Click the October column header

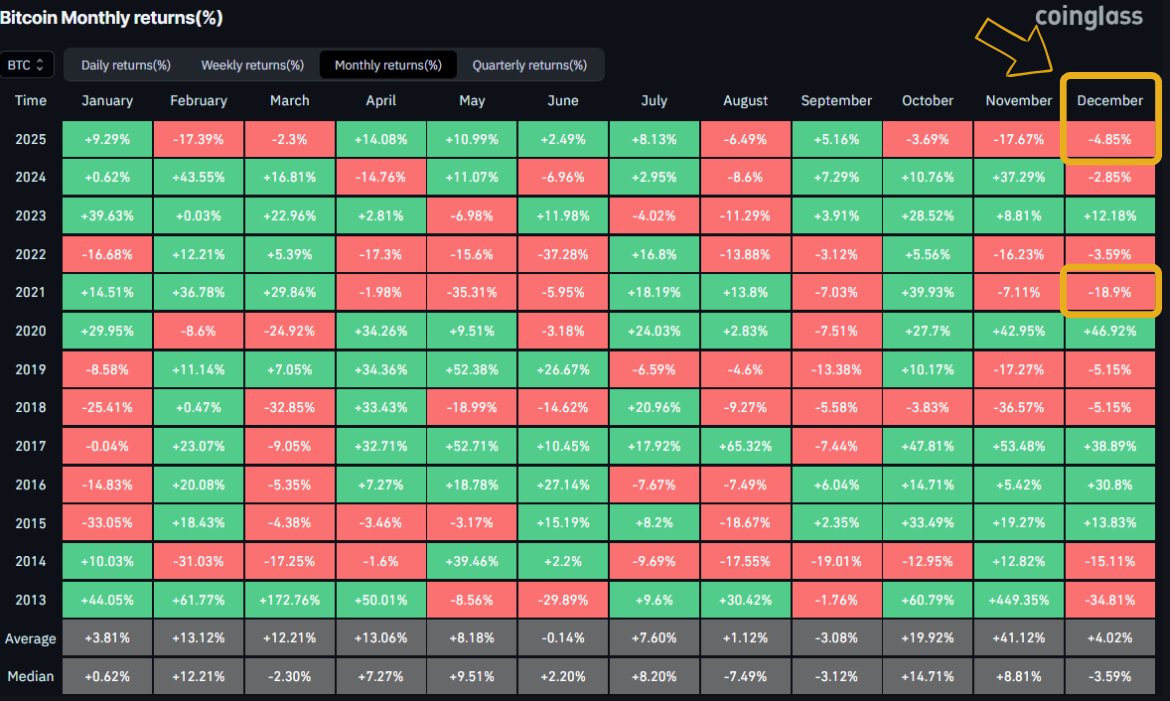click(927, 100)
